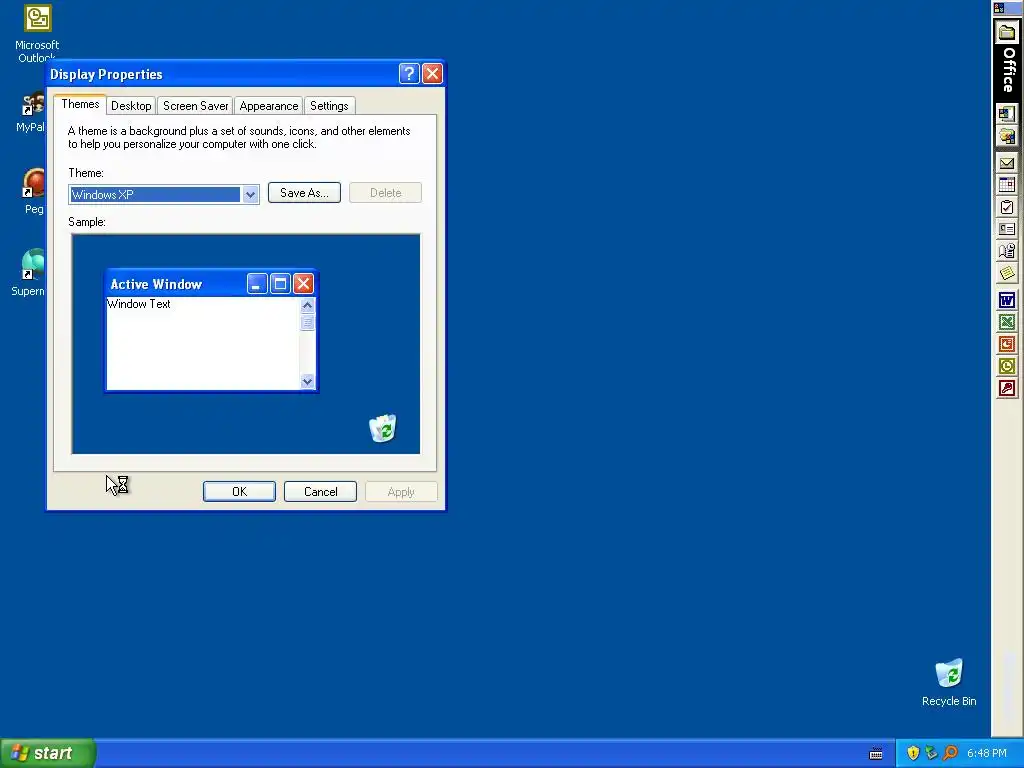Click the 6:48 PM system clock
The image size is (1024, 768).
click(987, 753)
